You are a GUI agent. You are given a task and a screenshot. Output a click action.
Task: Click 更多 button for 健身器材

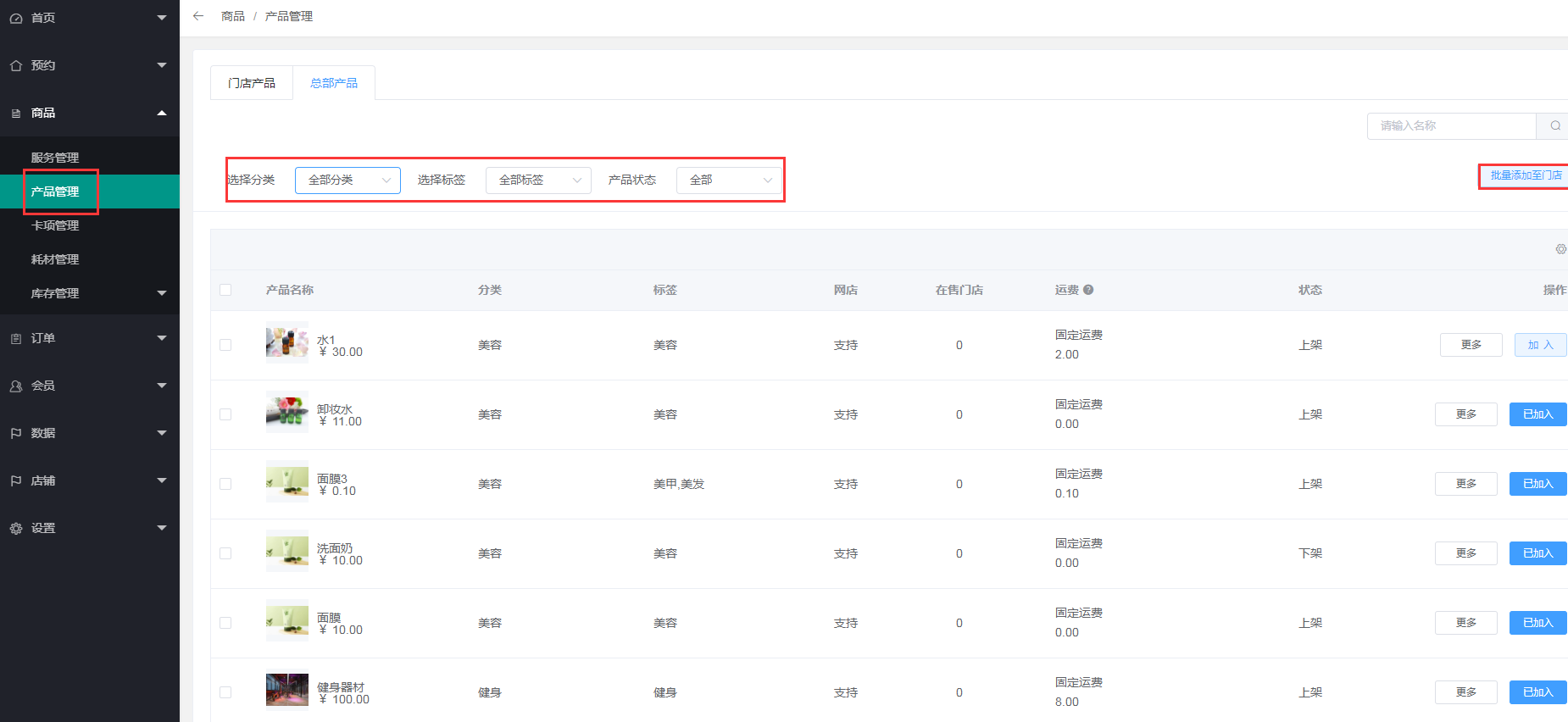click(x=1466, y=692)
